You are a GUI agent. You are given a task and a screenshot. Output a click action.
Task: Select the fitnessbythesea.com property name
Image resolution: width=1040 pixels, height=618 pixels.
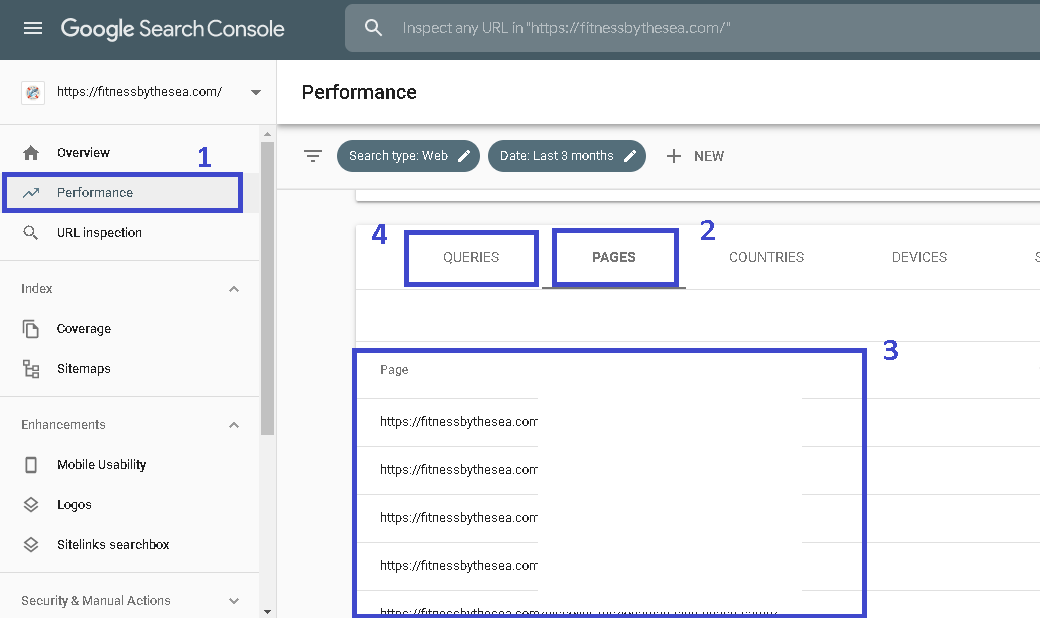pyautogui.click(x=139, y=92)
